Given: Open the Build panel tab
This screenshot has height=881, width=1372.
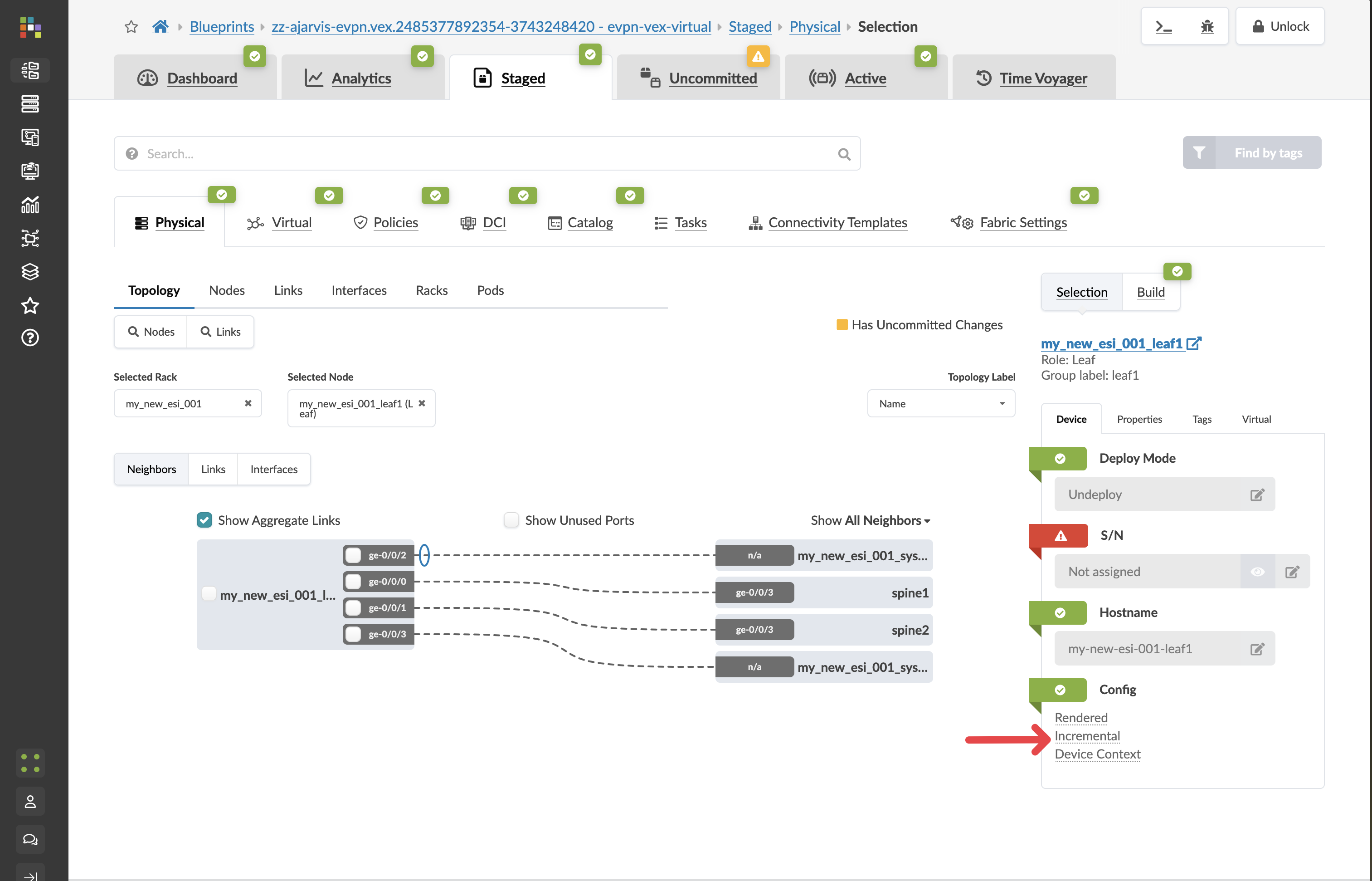Looking at the screenshot, I should pos(1150,292).
